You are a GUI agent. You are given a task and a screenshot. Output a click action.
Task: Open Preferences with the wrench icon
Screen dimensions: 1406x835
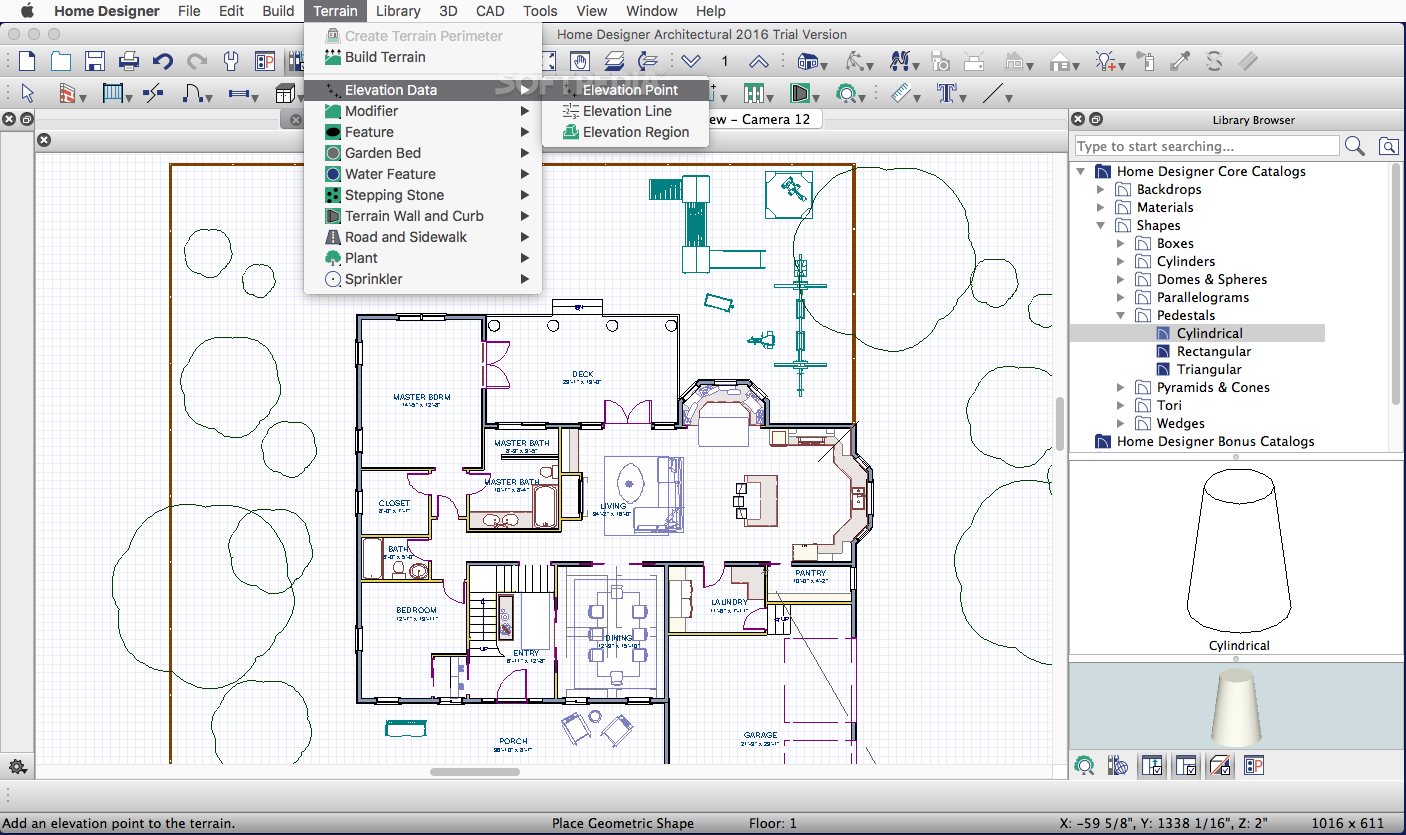coord(231,61)
